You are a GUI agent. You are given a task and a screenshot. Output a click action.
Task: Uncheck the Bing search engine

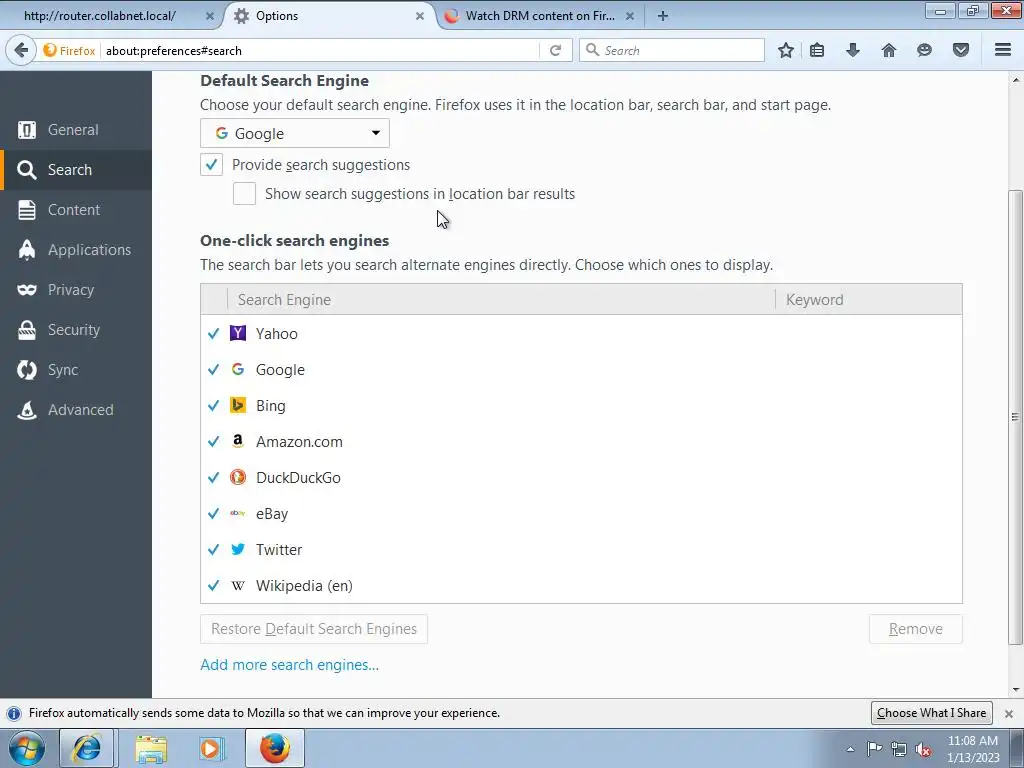pos(213,406)
